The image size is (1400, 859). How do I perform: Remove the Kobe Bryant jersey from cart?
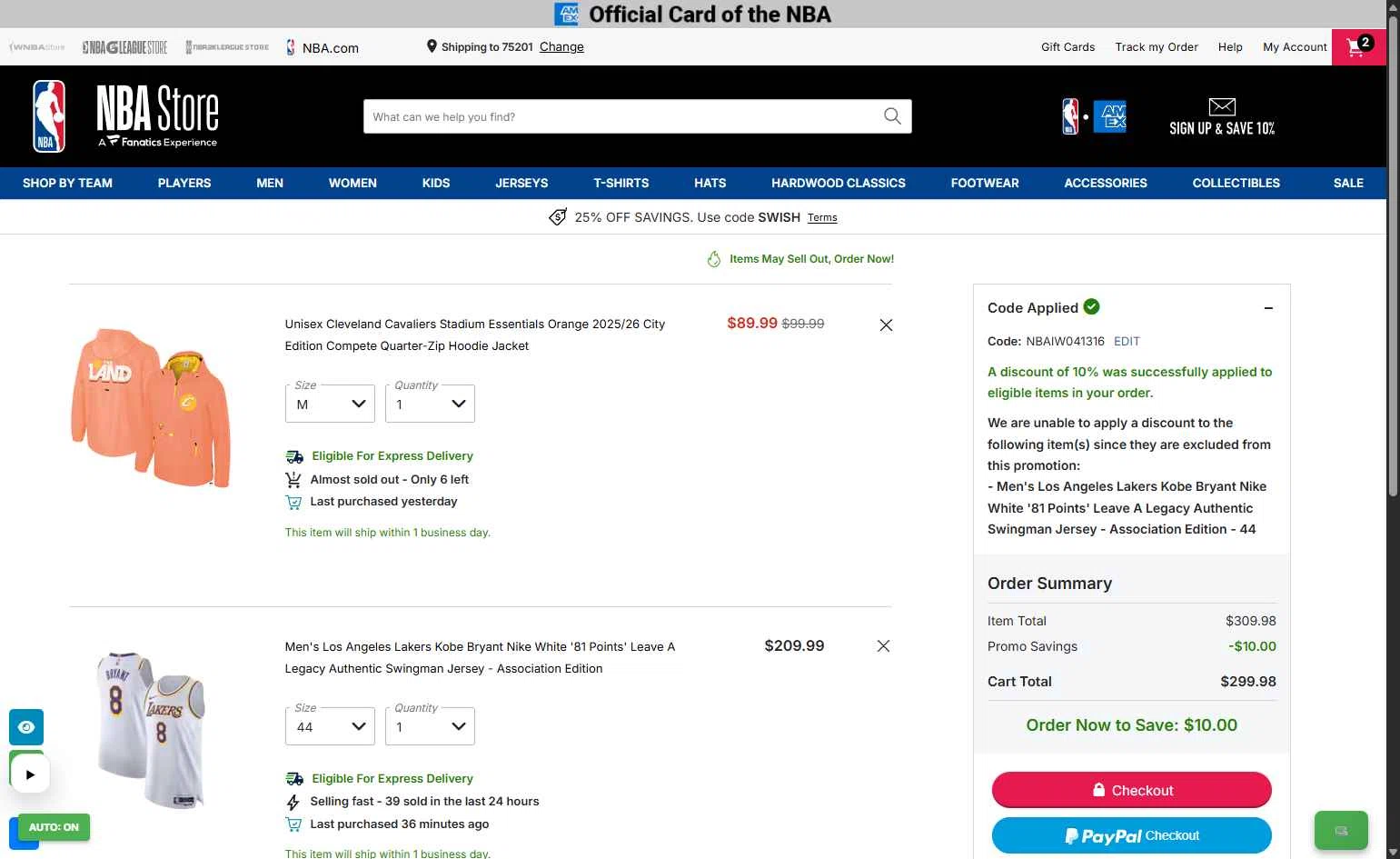point(883,646)
